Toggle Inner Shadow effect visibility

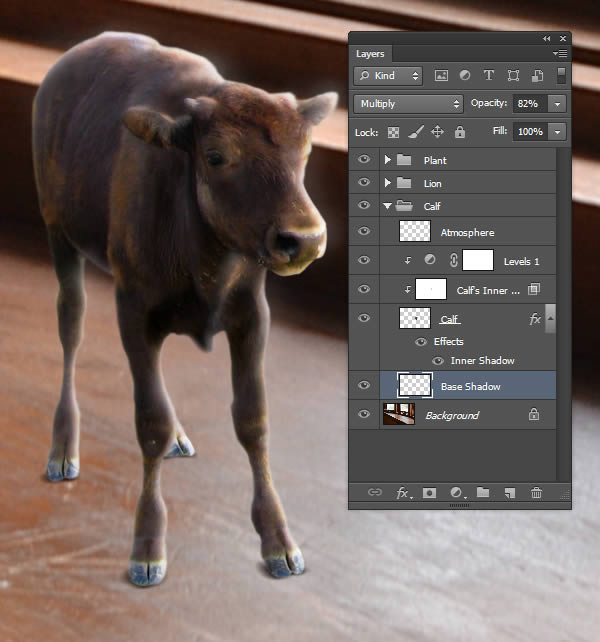pos(438,361)
